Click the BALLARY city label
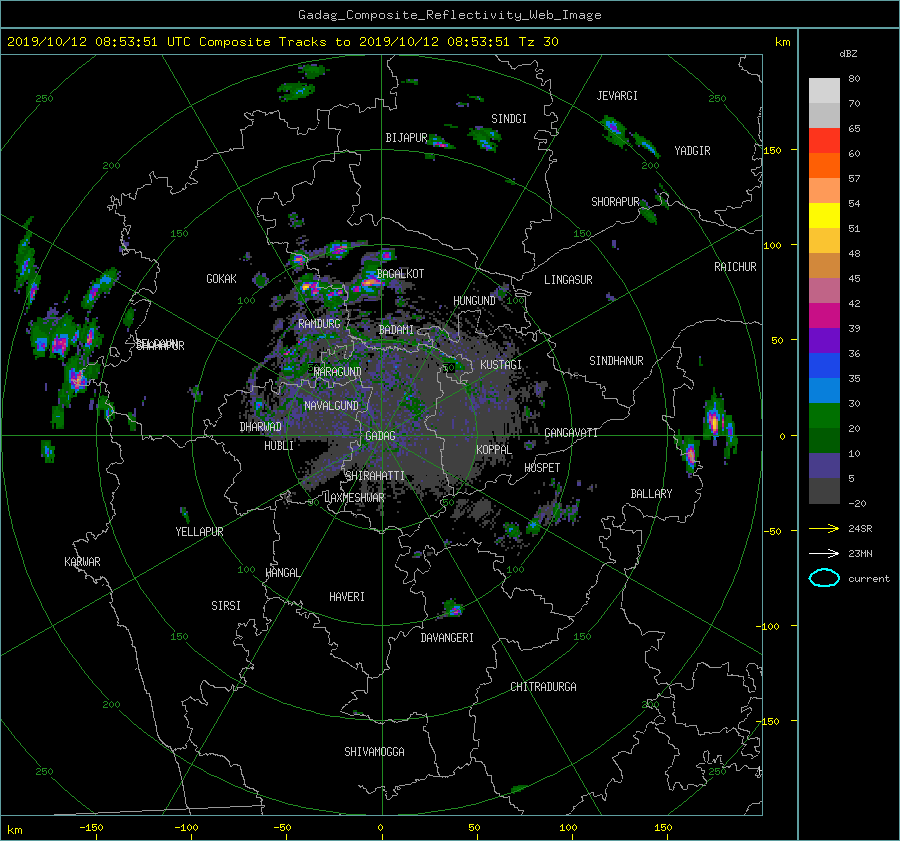 point(651,494)
